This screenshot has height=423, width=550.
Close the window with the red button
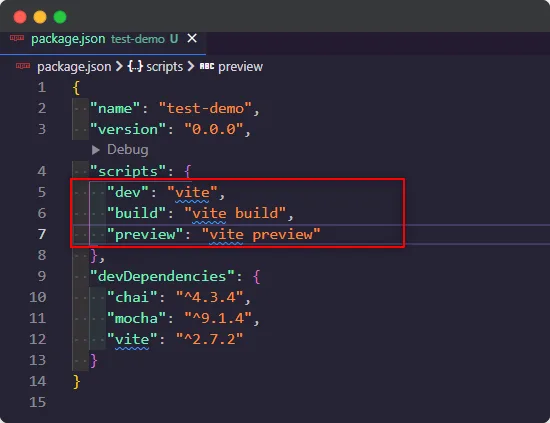(x=20, y=17)
